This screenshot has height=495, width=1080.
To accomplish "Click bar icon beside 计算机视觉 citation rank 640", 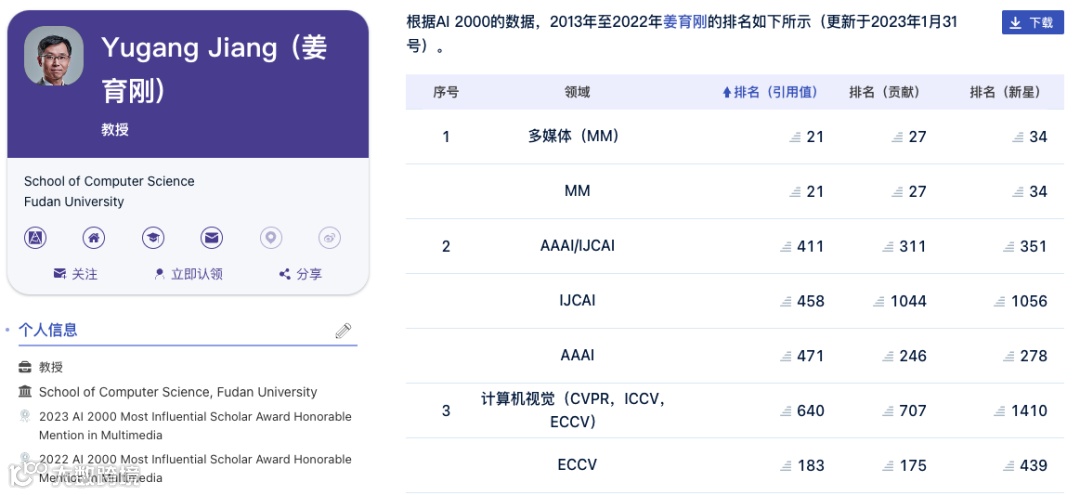I will 786,411.
